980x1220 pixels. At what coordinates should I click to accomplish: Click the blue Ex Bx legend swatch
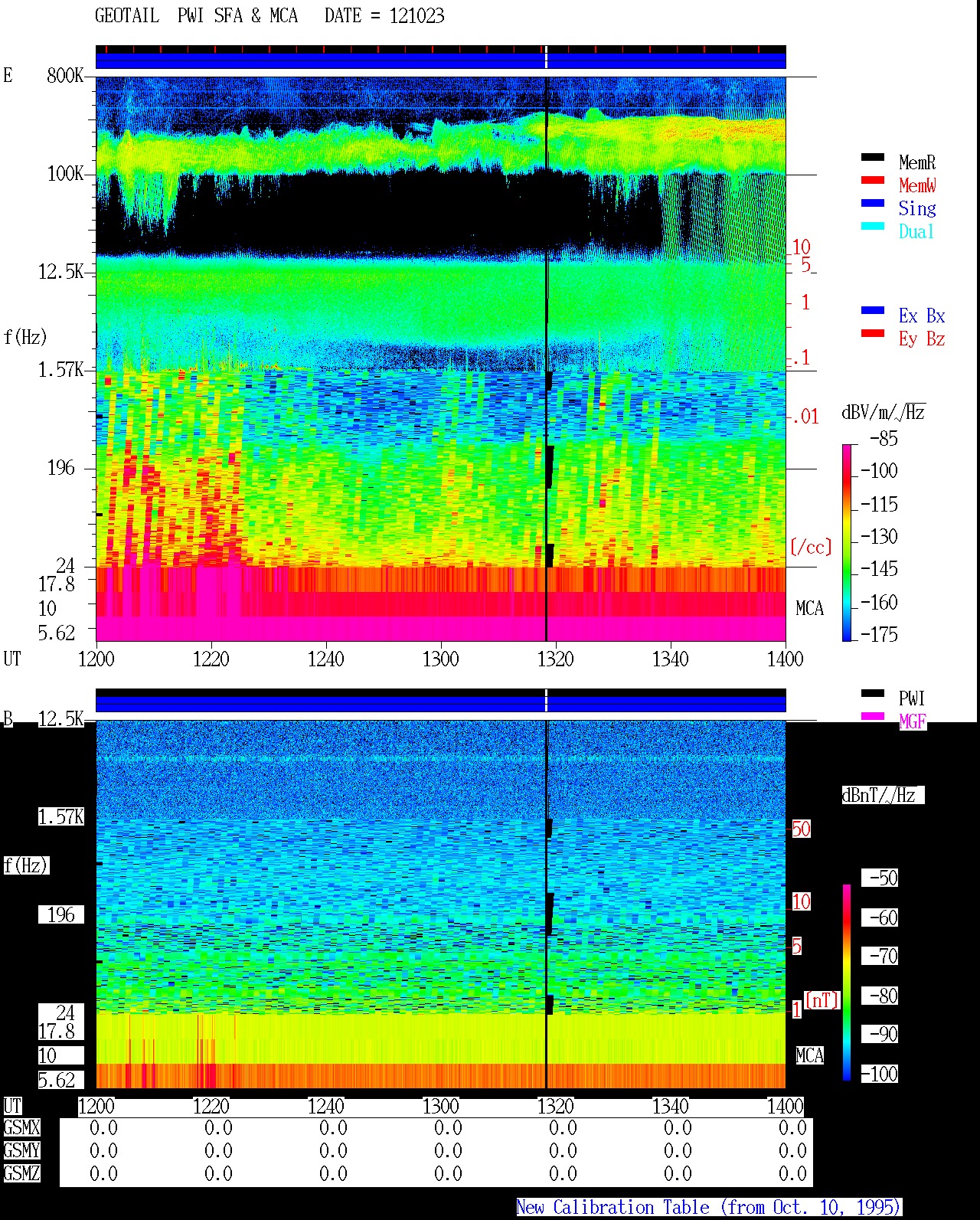873,311
